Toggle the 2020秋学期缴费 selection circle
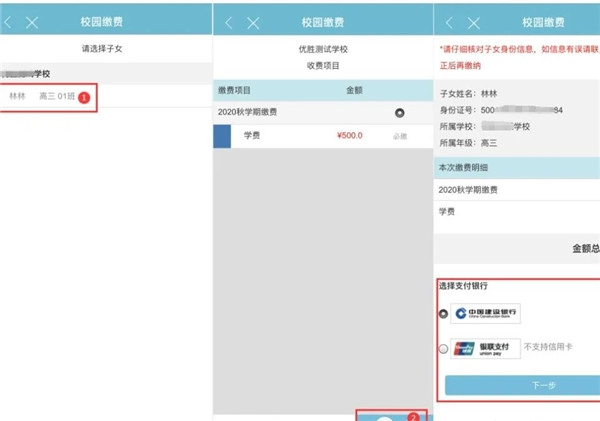 click(x=400, y=112)
